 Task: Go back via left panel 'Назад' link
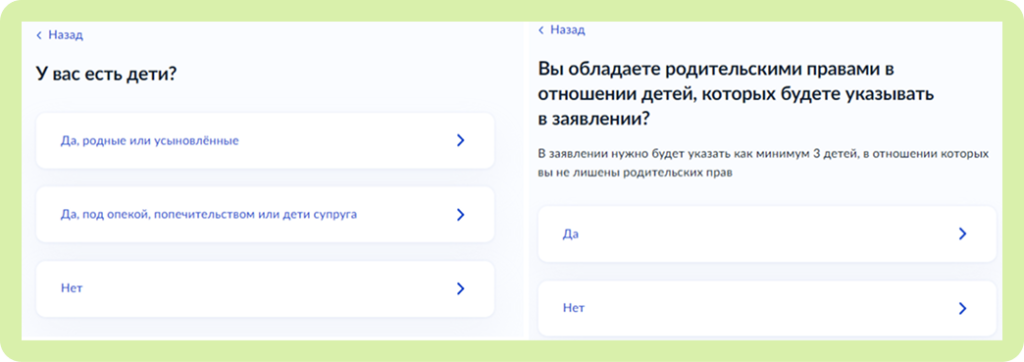click(x=59, y=35)
